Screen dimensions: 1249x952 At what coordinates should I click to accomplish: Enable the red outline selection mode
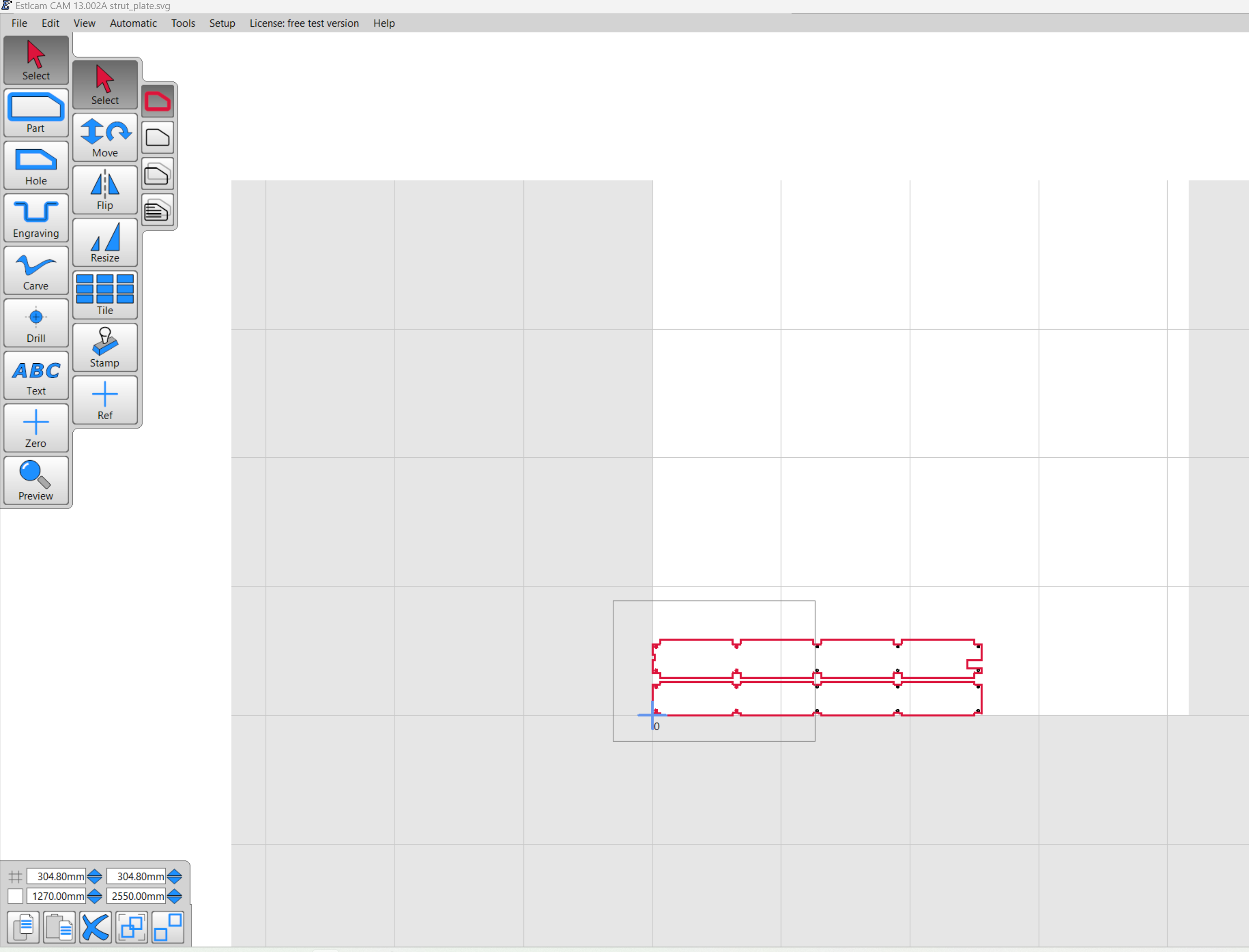coord(158,101)
